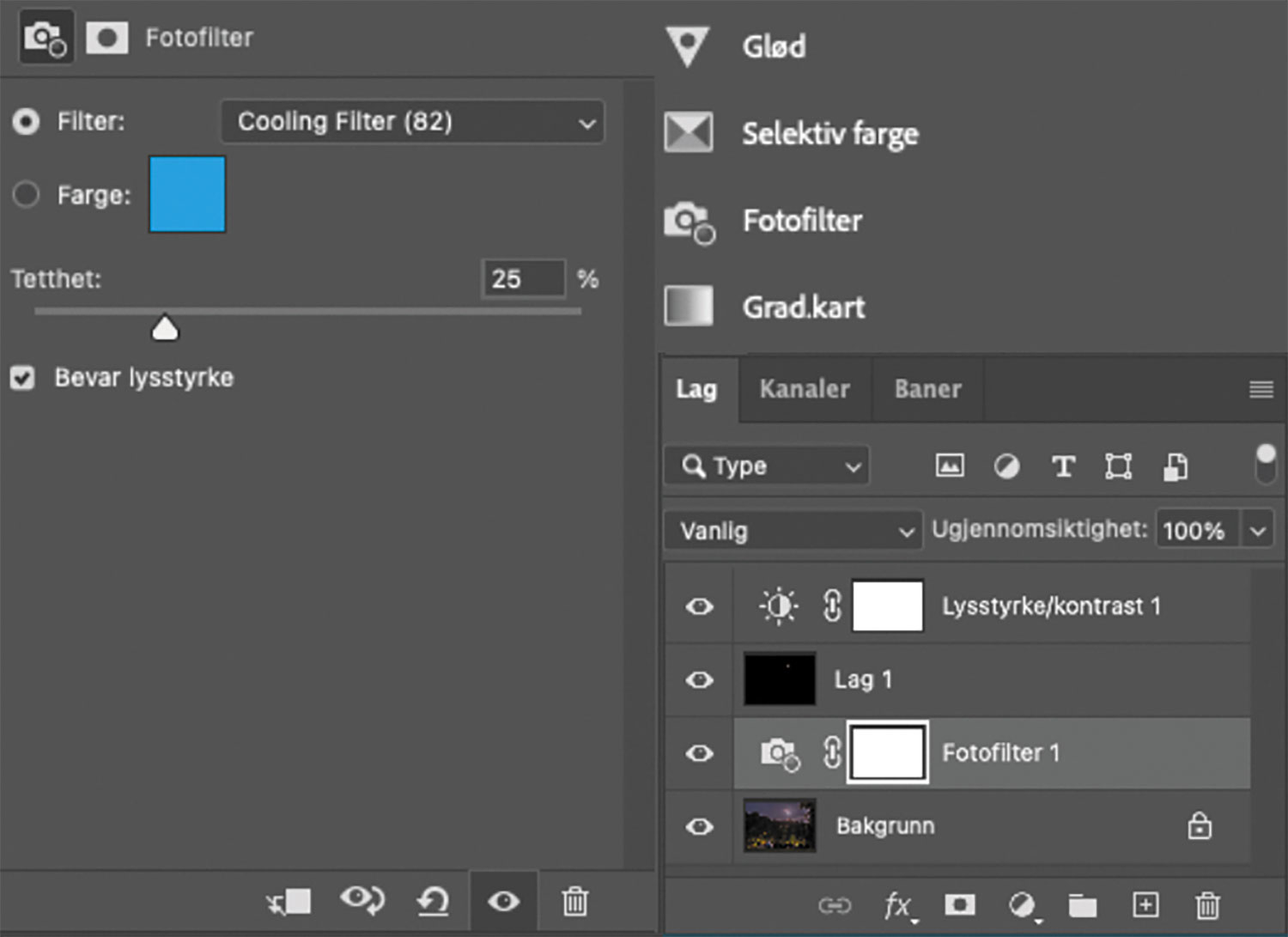
Task: Switch to the Baner tab
Action: 927,389
